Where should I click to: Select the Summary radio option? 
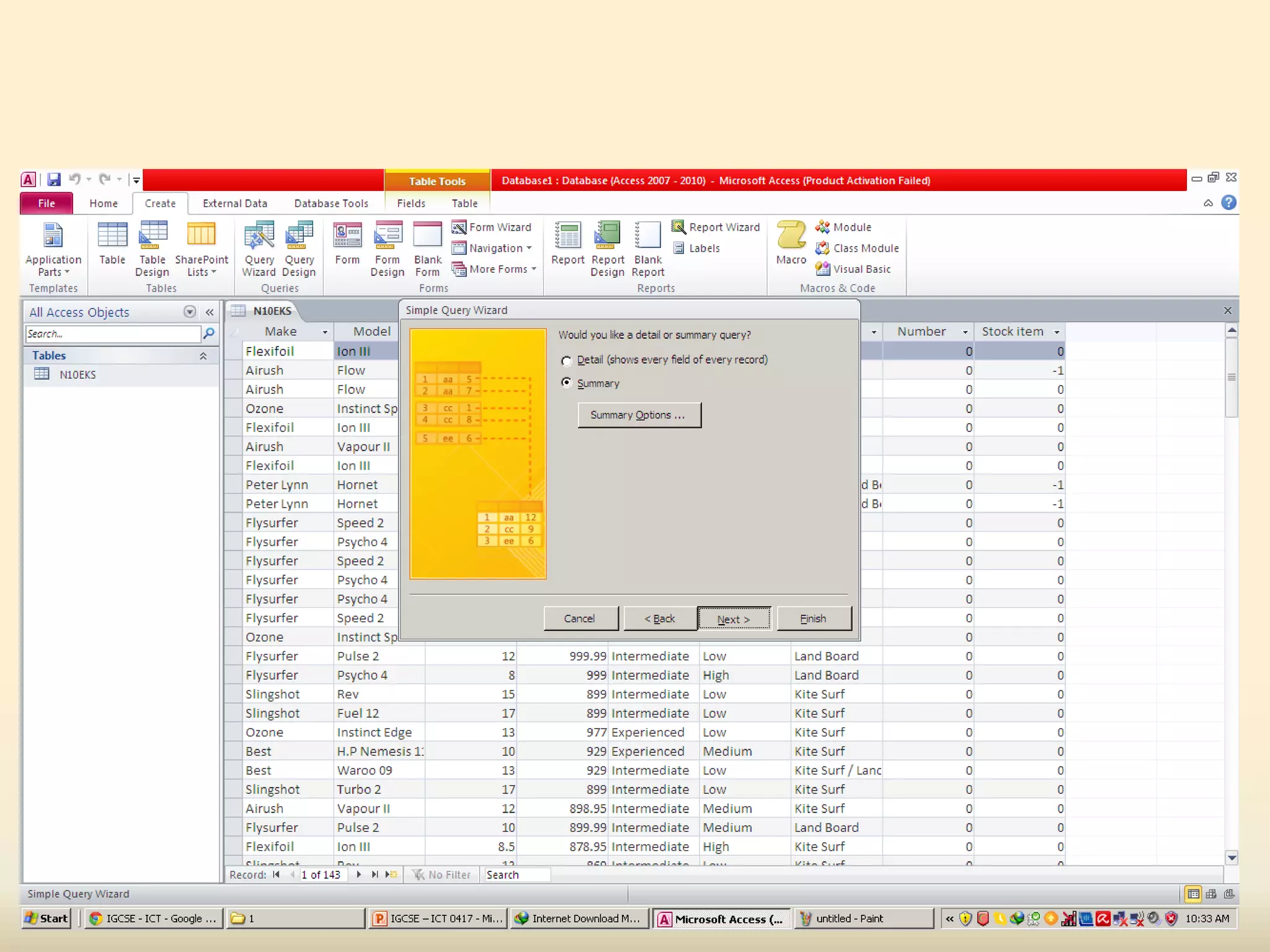pyautogui.click(x=566, y=382)
